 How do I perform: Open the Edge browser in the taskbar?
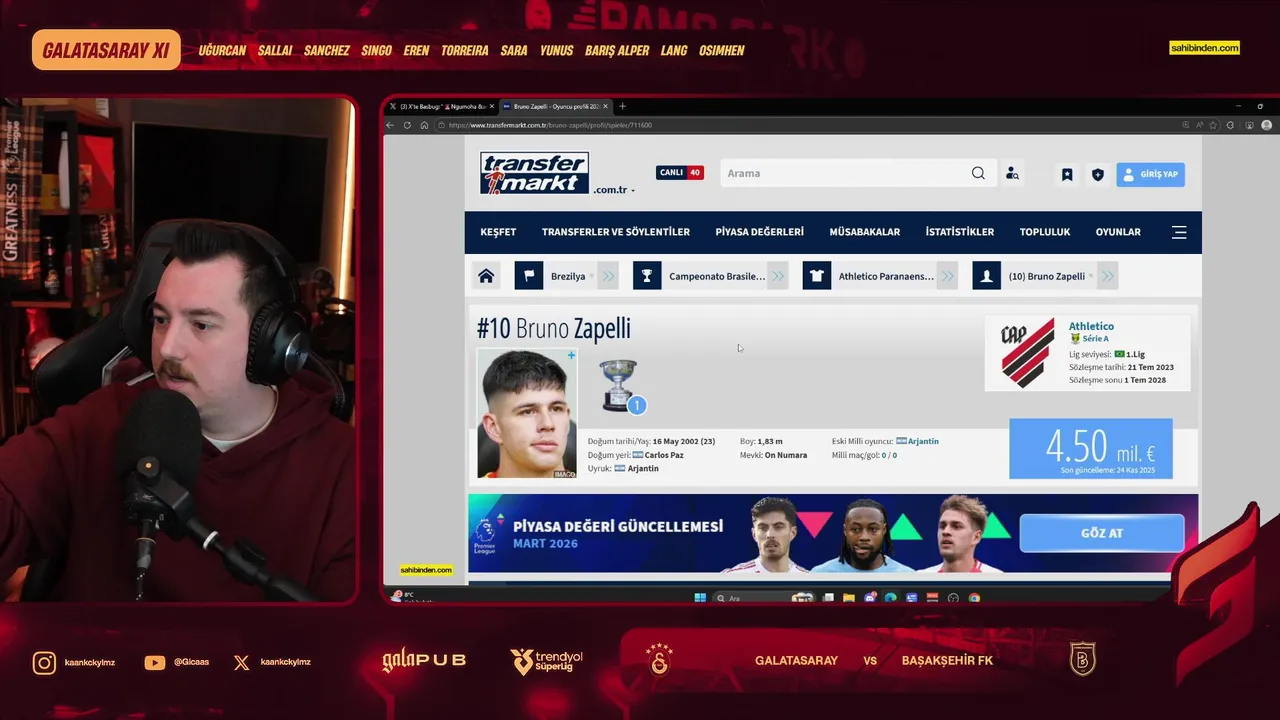[x=890, y=598]
